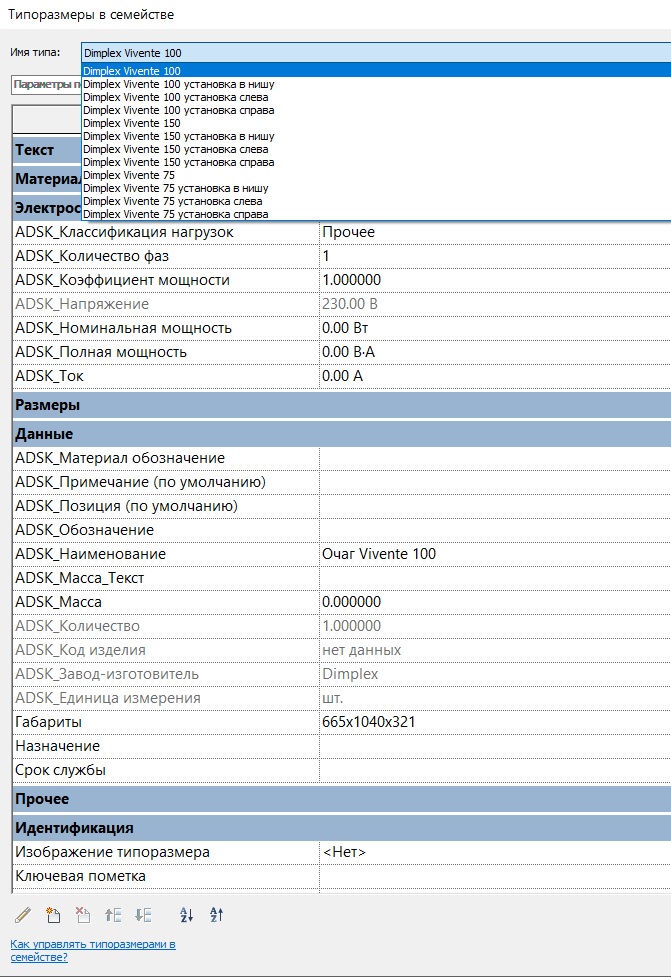Image resolution: width=671 pixels, height=977 pixels.
Task: Click the Move Parameter Up icon
Action: (113, 915)
